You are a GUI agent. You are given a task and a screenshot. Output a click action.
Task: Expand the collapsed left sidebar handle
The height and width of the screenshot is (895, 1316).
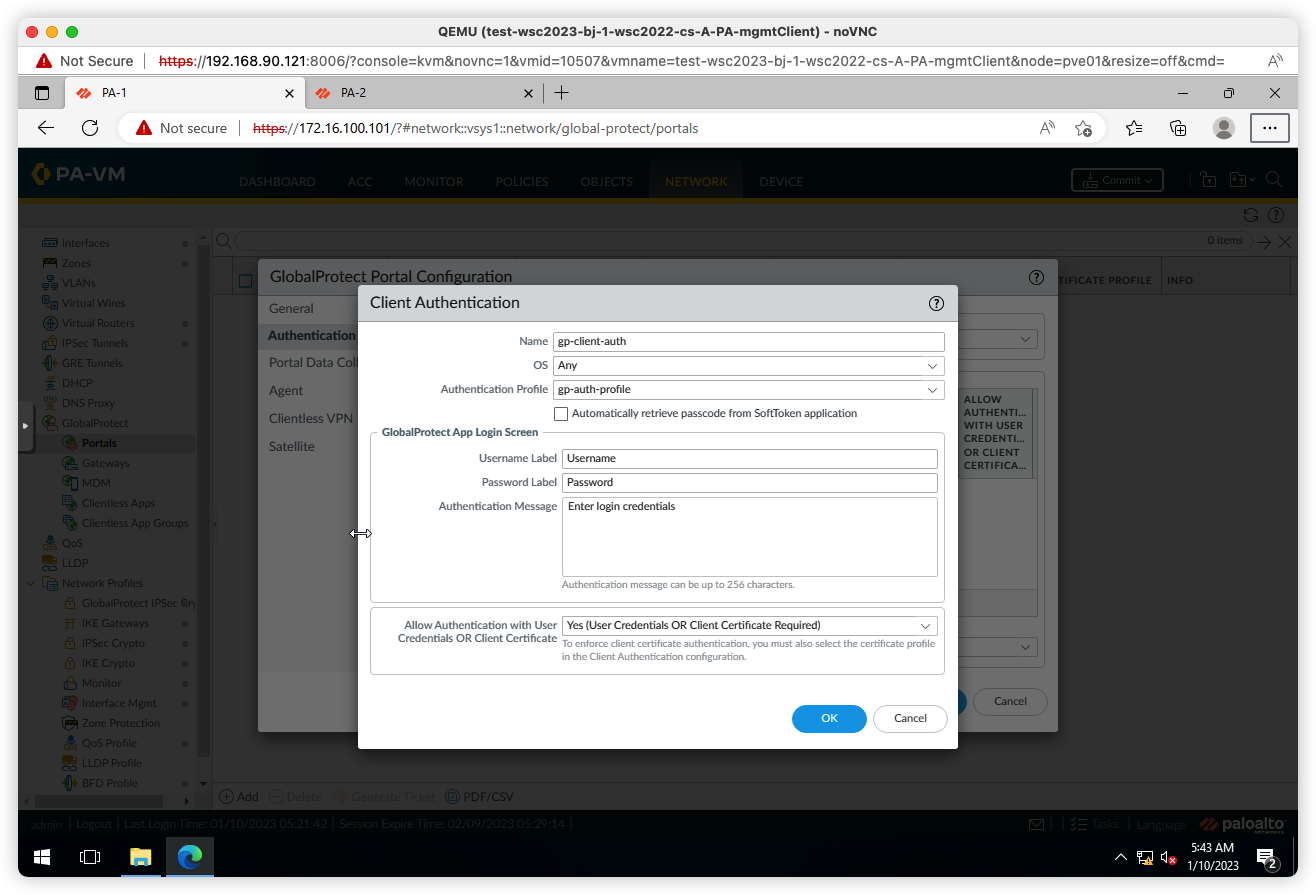pos(24,425)
